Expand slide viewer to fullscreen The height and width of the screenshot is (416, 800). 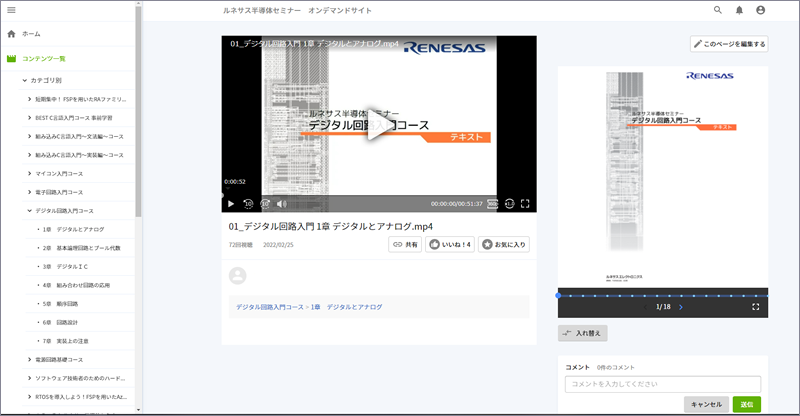pos(756,307)
